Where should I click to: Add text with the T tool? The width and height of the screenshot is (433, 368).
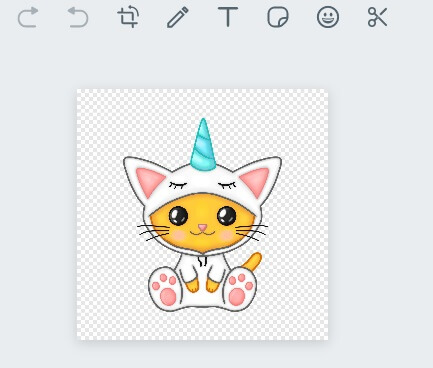point(228,17)
